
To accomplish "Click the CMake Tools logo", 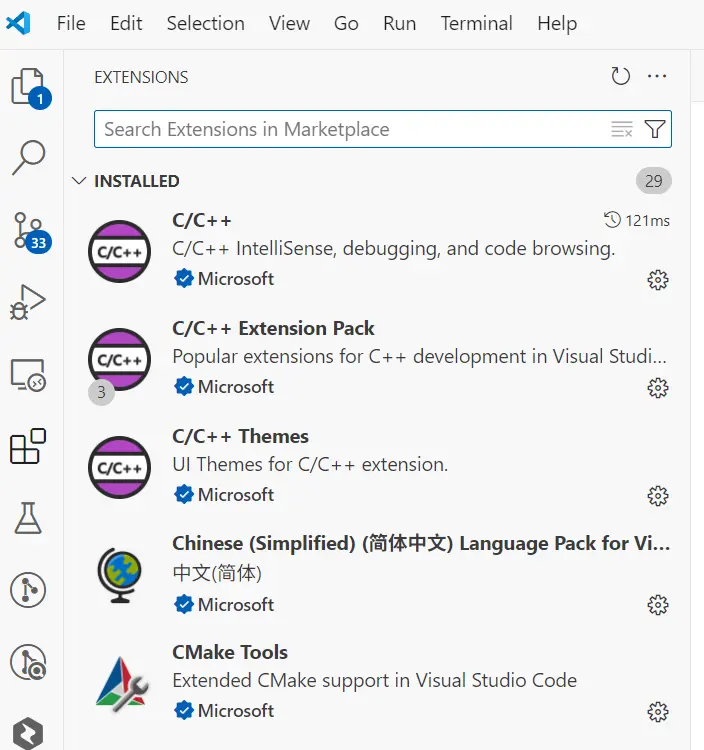I will 122,684.
